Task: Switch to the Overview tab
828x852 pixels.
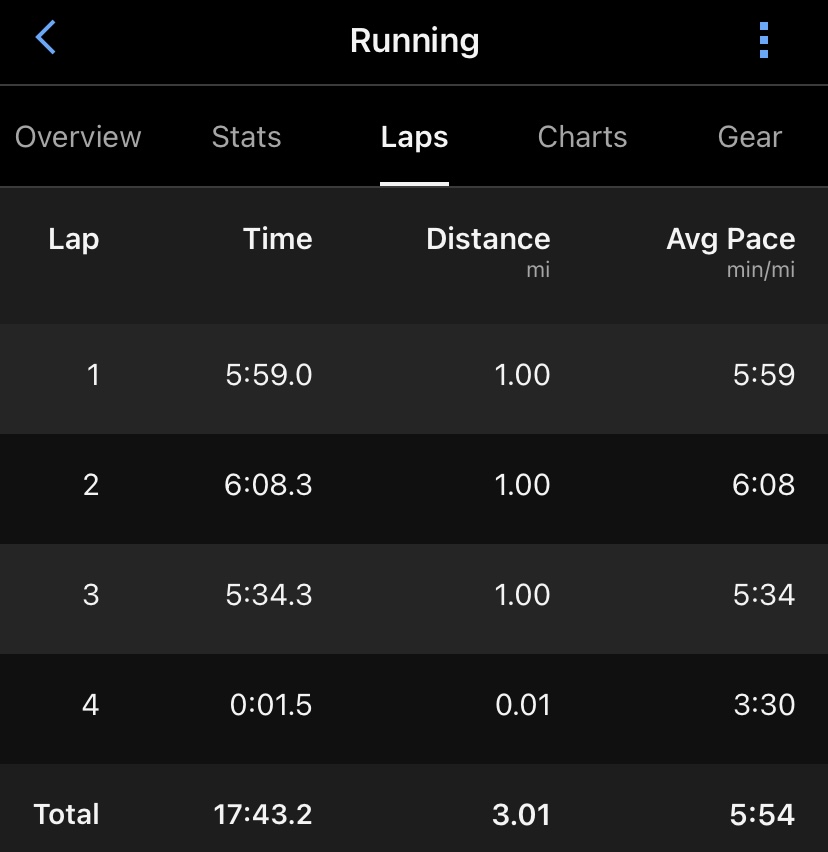Action: [x=78, y=137]
